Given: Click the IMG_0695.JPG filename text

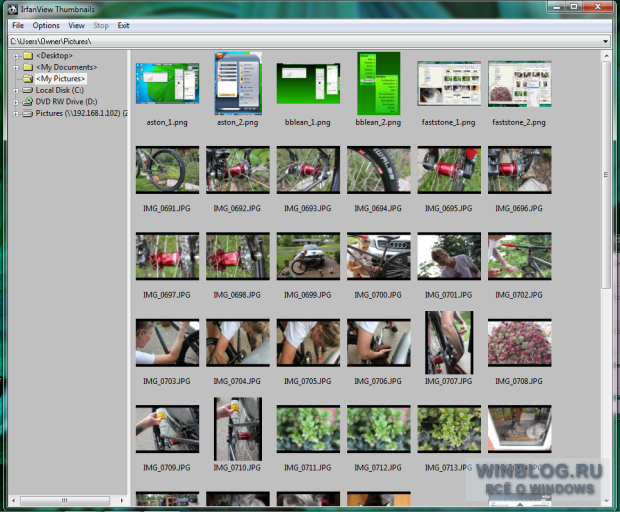Looking at the screenshot, I should pyautogui.click(x=448, y=208).
